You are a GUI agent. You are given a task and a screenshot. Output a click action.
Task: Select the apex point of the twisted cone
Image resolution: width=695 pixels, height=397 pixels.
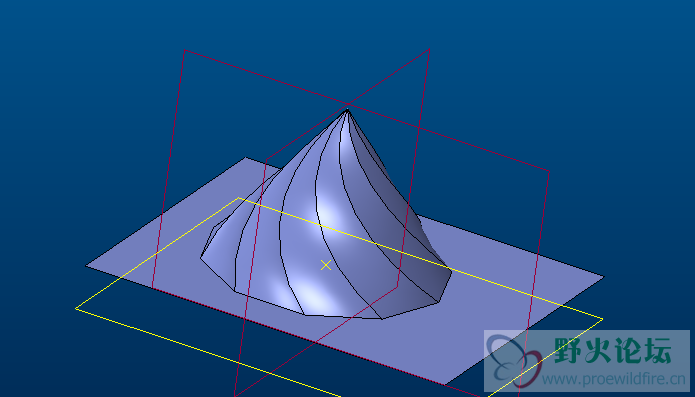(347, 110)
